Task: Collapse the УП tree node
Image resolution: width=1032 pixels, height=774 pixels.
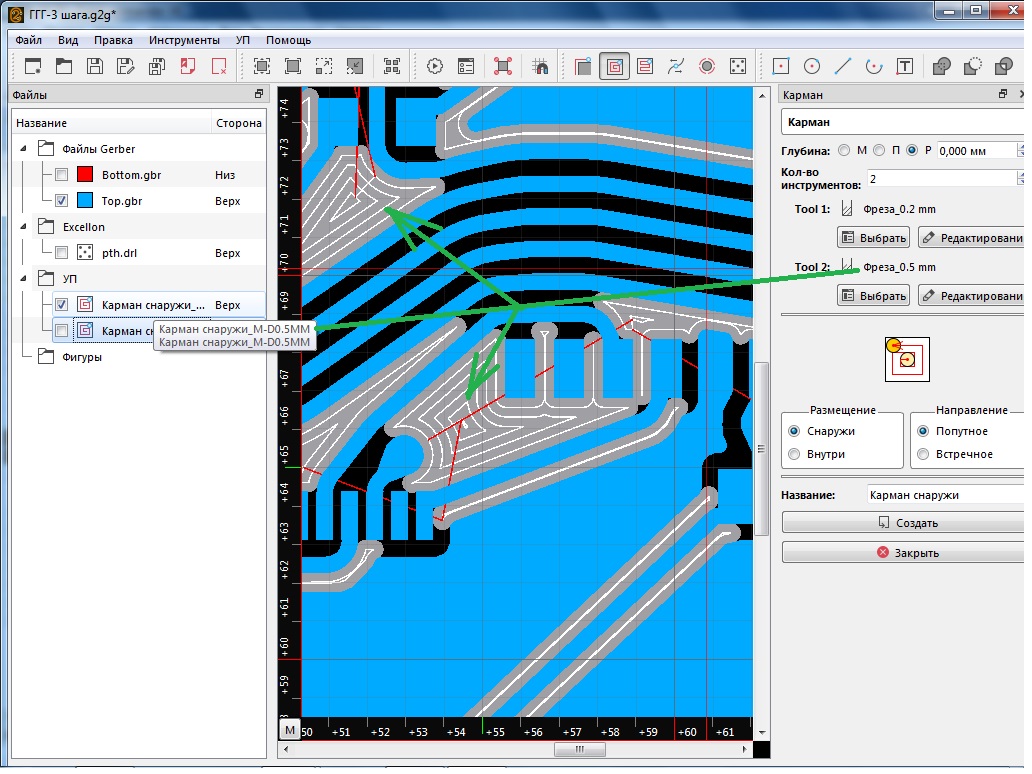Action: 24,280
